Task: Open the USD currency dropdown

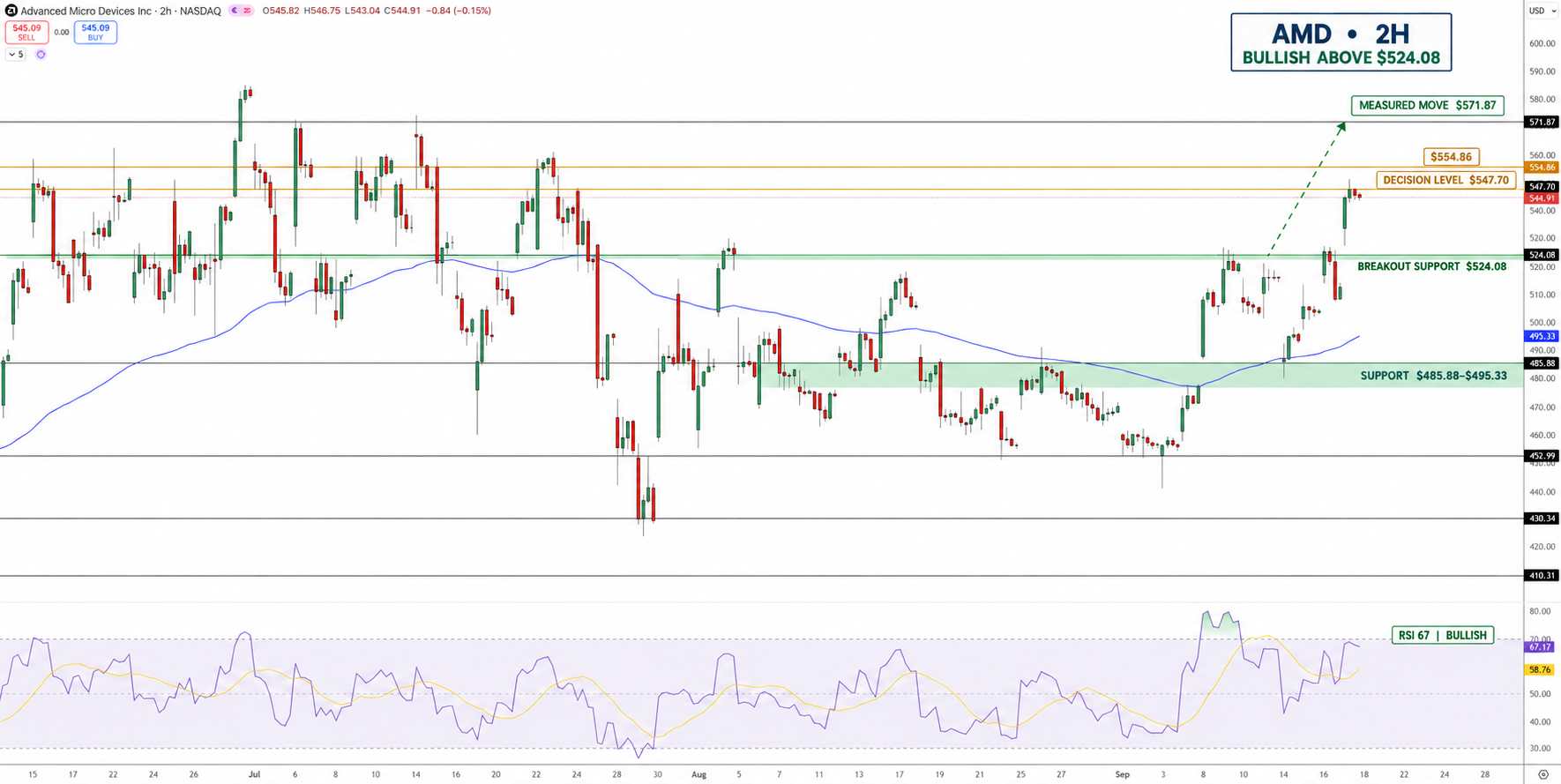Action: 1541,11
